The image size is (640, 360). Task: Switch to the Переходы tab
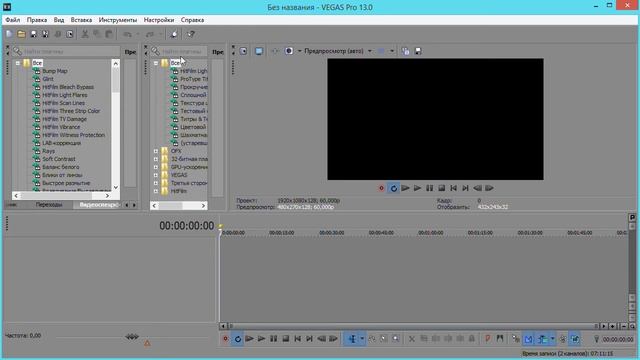click(x=49, y=205)
